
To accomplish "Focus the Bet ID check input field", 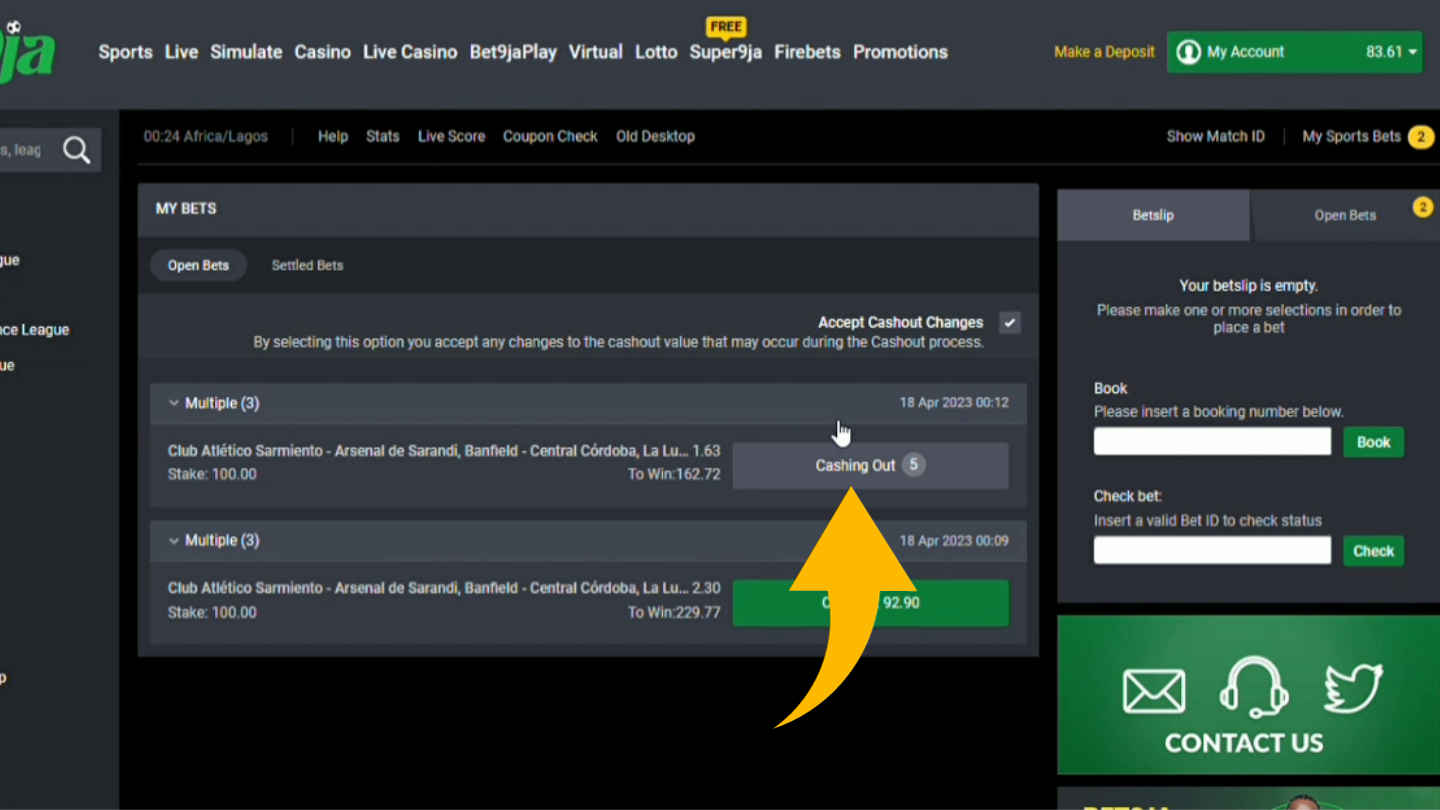I will 1212,550.
